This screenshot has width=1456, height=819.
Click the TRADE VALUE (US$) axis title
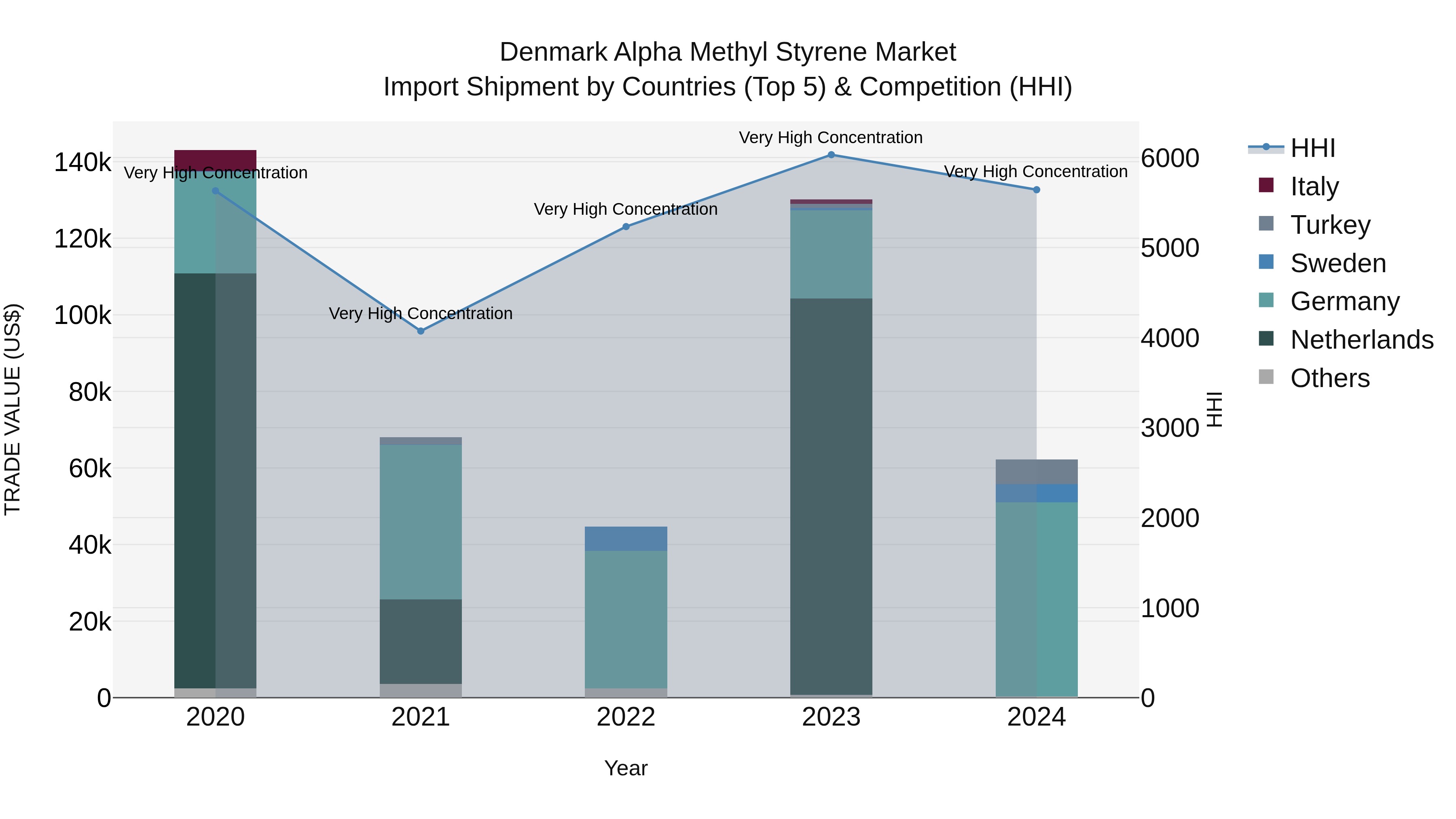[13, 409]
